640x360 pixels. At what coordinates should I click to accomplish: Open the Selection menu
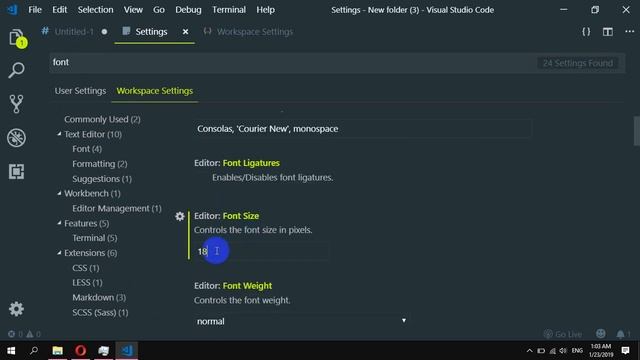pos(96,10)
